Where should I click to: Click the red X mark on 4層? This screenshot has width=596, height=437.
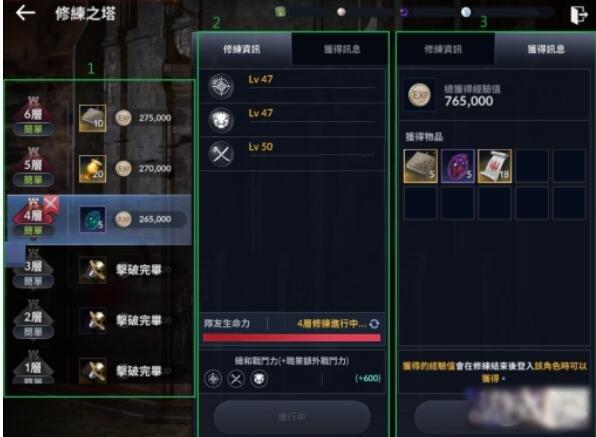tap(51, 203)
